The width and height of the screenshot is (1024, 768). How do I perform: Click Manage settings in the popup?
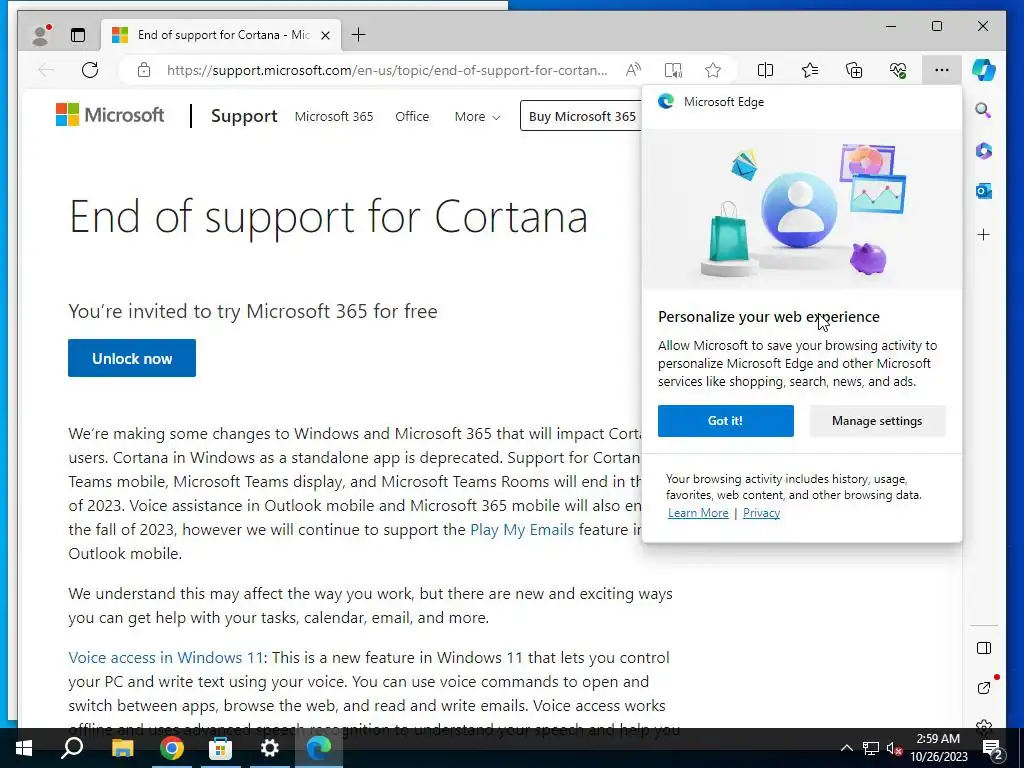[877, 421]
